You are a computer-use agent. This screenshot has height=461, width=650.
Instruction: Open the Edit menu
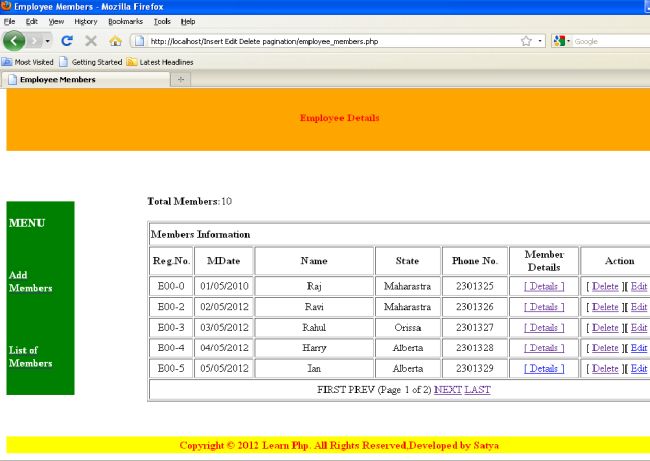pos(32,22)
